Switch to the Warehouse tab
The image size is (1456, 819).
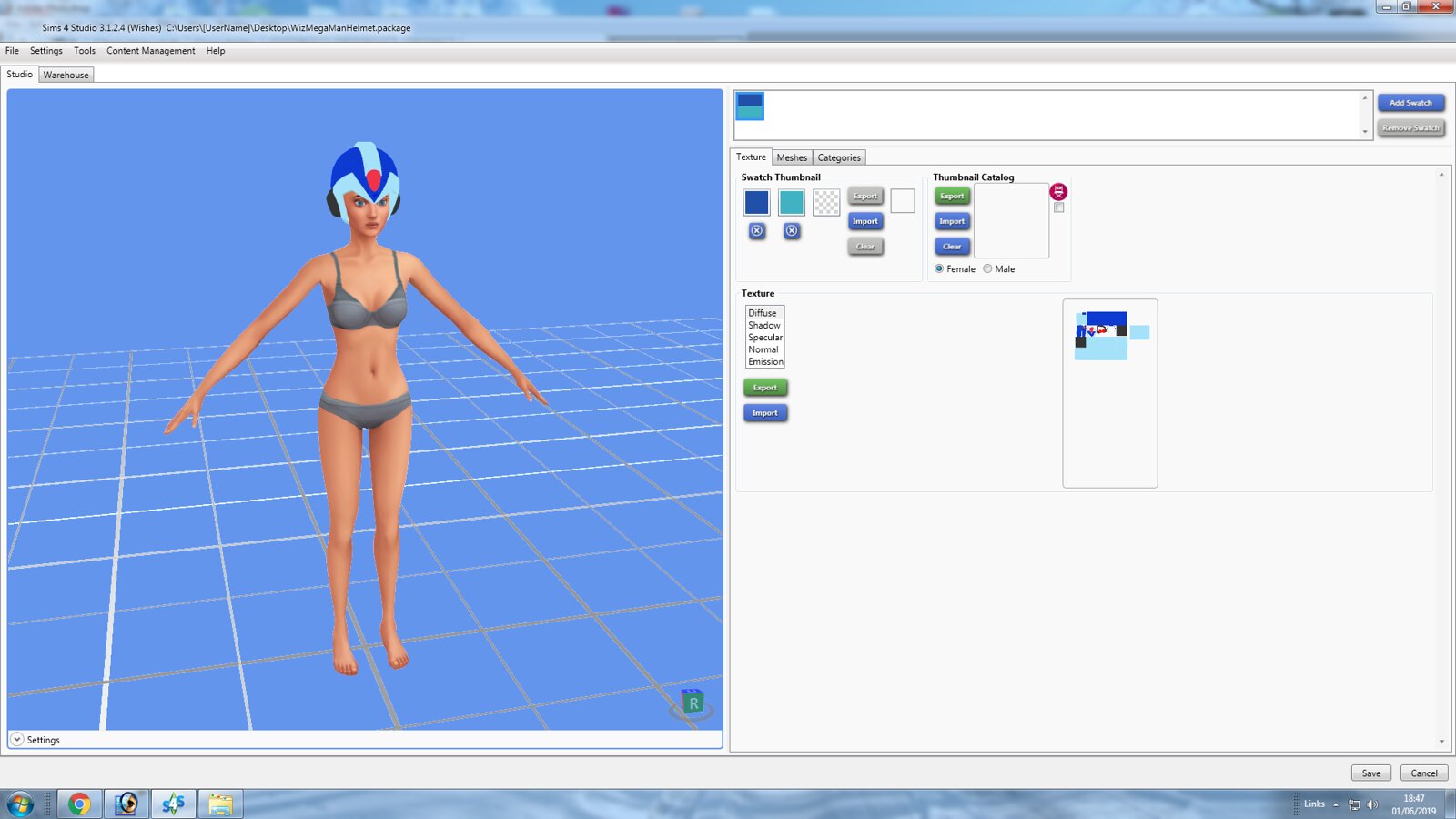(x=66, y=75)
